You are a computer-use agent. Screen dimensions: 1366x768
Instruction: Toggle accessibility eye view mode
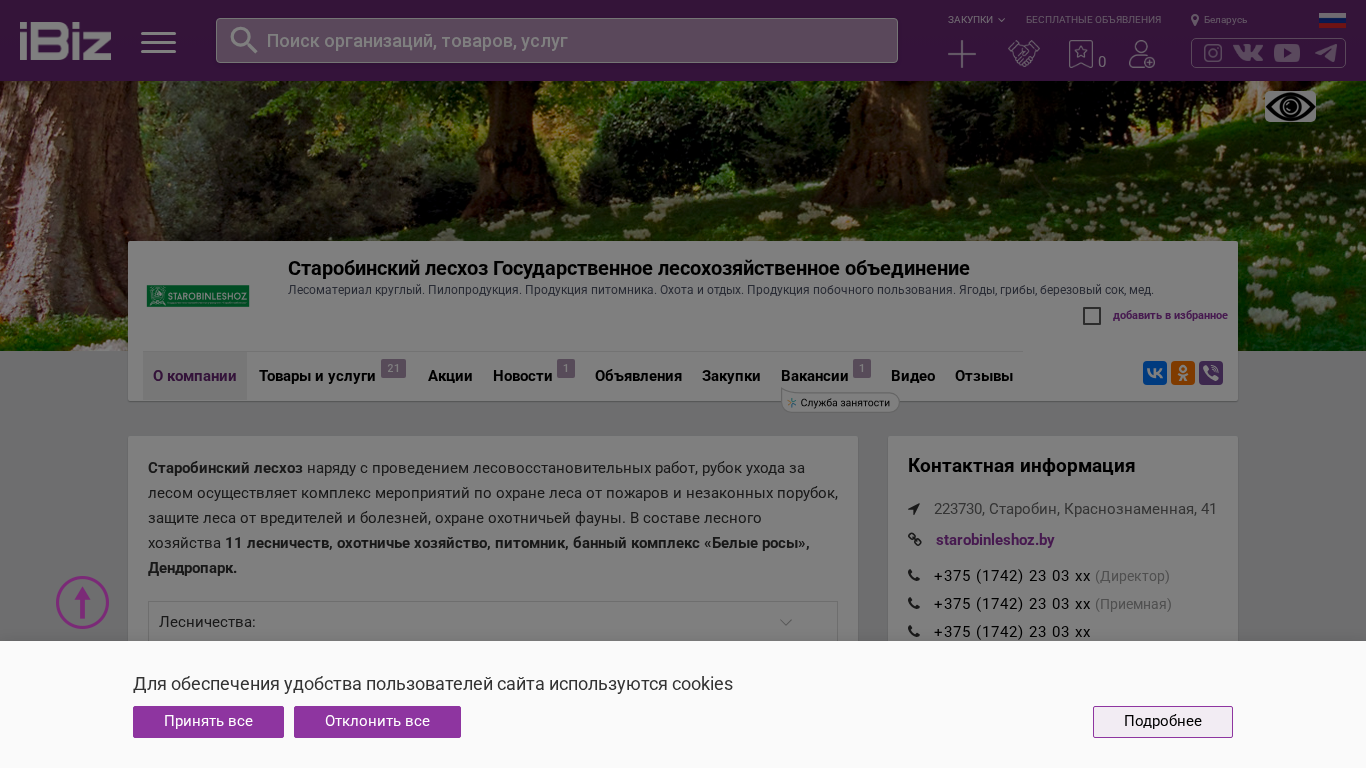click(x=1290, y=106)
